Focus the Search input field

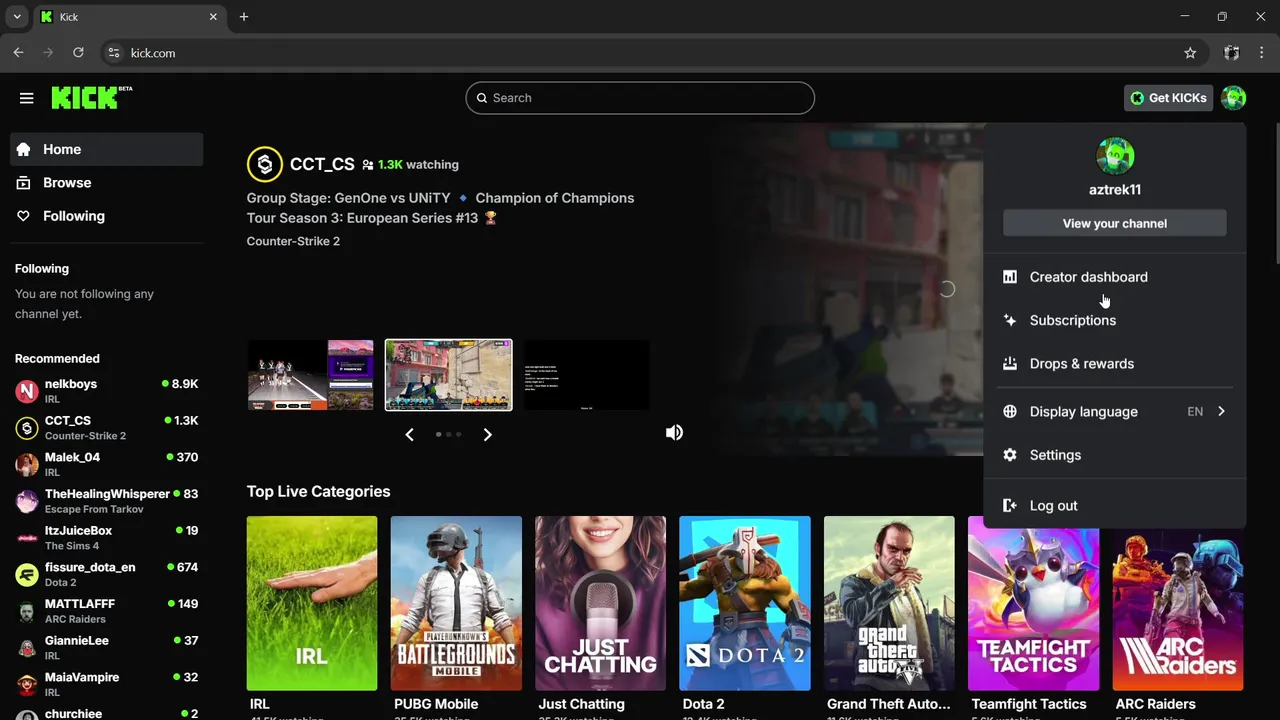640,98
